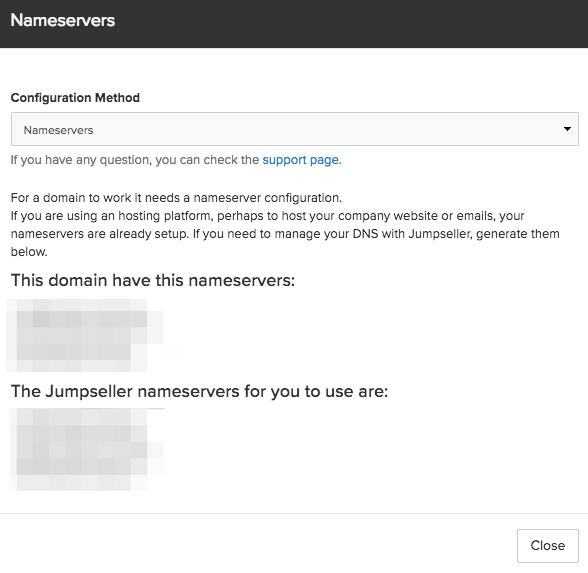Click the dropdown caret arrow icon

click(567, 129)
